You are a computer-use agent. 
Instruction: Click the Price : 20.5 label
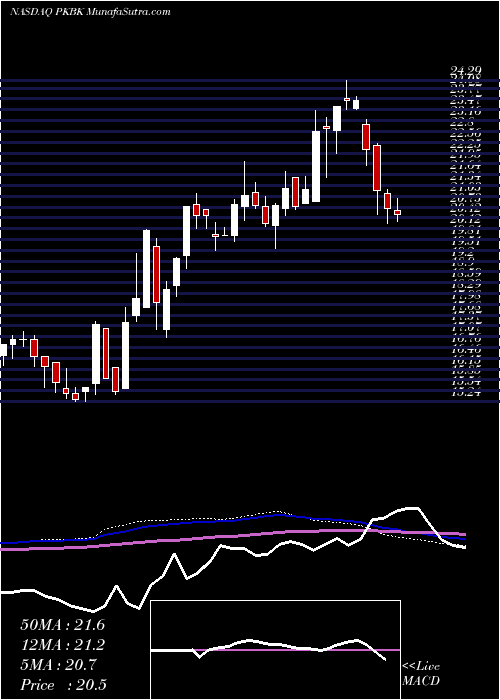(x=63, y=685)
